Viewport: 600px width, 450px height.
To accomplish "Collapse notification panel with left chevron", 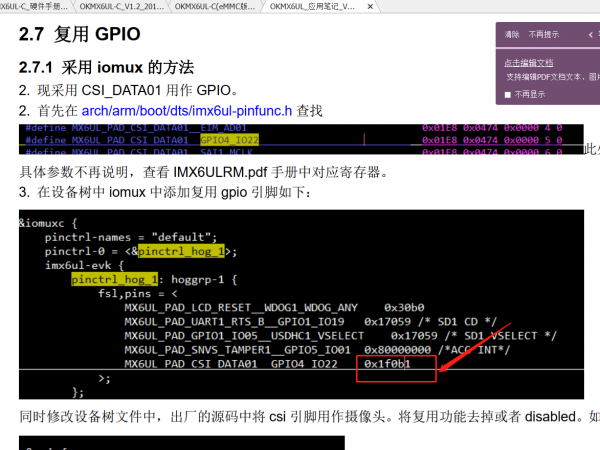I will point(590,34).
